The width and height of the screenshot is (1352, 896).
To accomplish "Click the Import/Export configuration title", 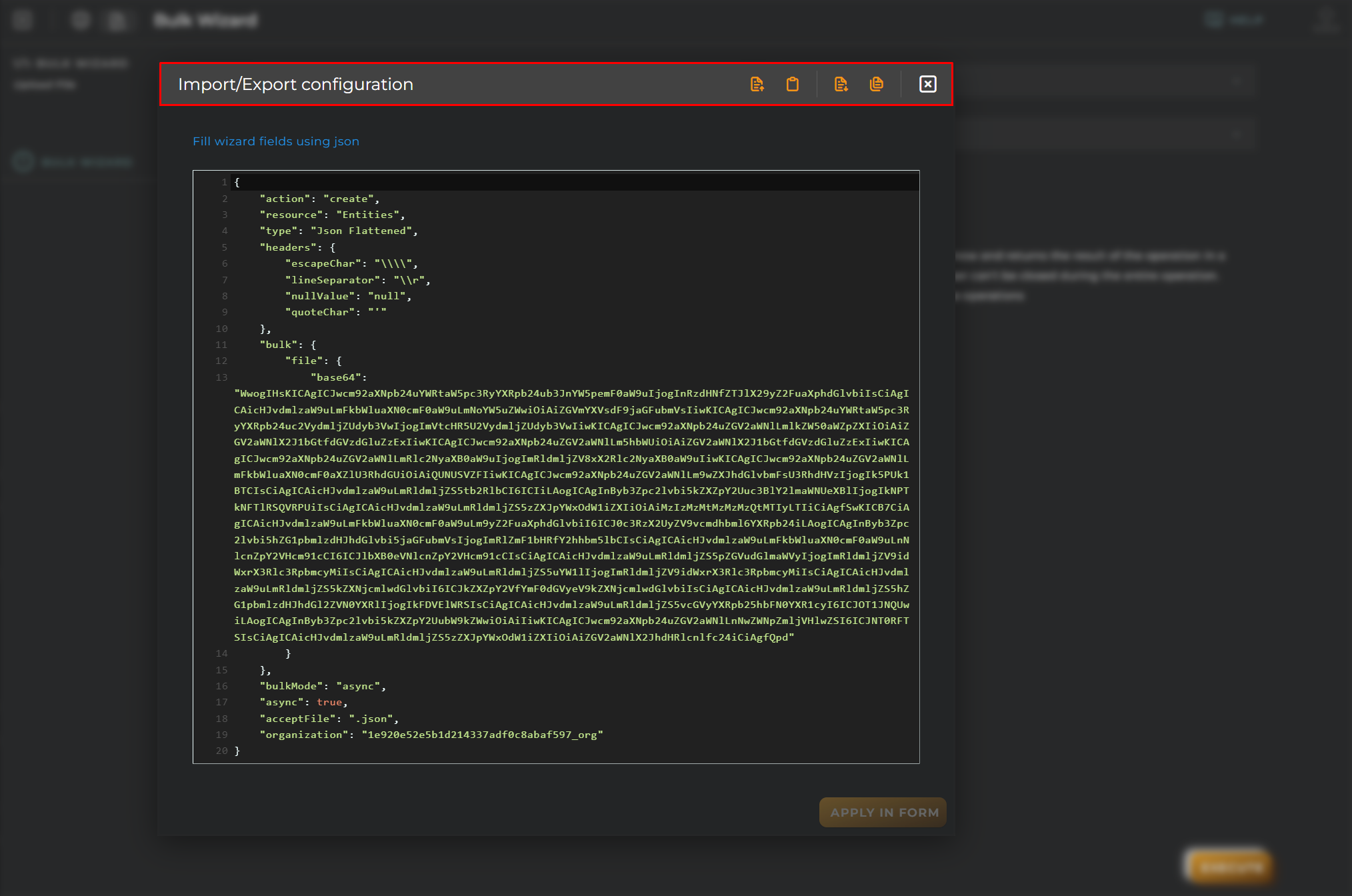I will [295, 85].
